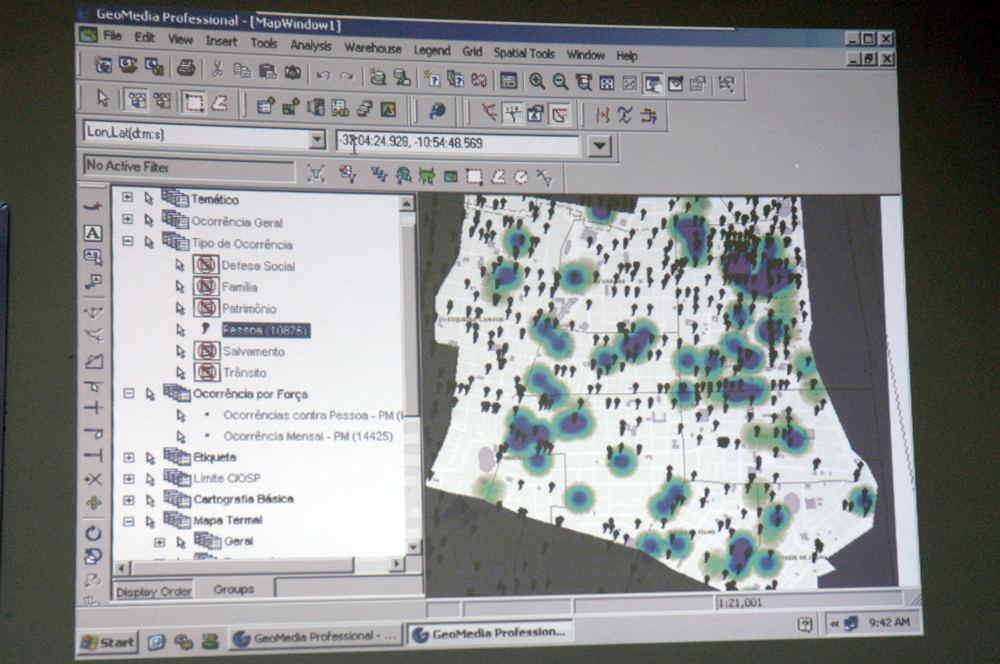Image resolution: width=1000 pixels, height=664 pixels.
Task: Click the coordinates input field
Action: pyautogui.click(x=457, y=142)
